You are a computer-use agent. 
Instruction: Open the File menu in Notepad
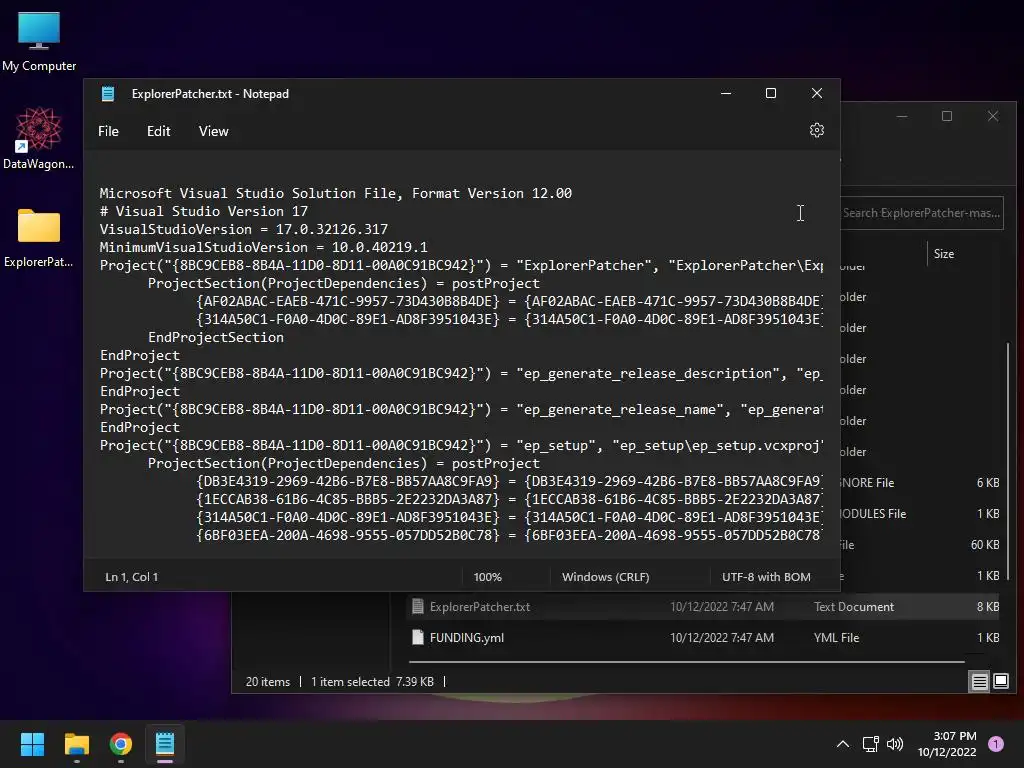pyautogui.click(x=108, y=131)
